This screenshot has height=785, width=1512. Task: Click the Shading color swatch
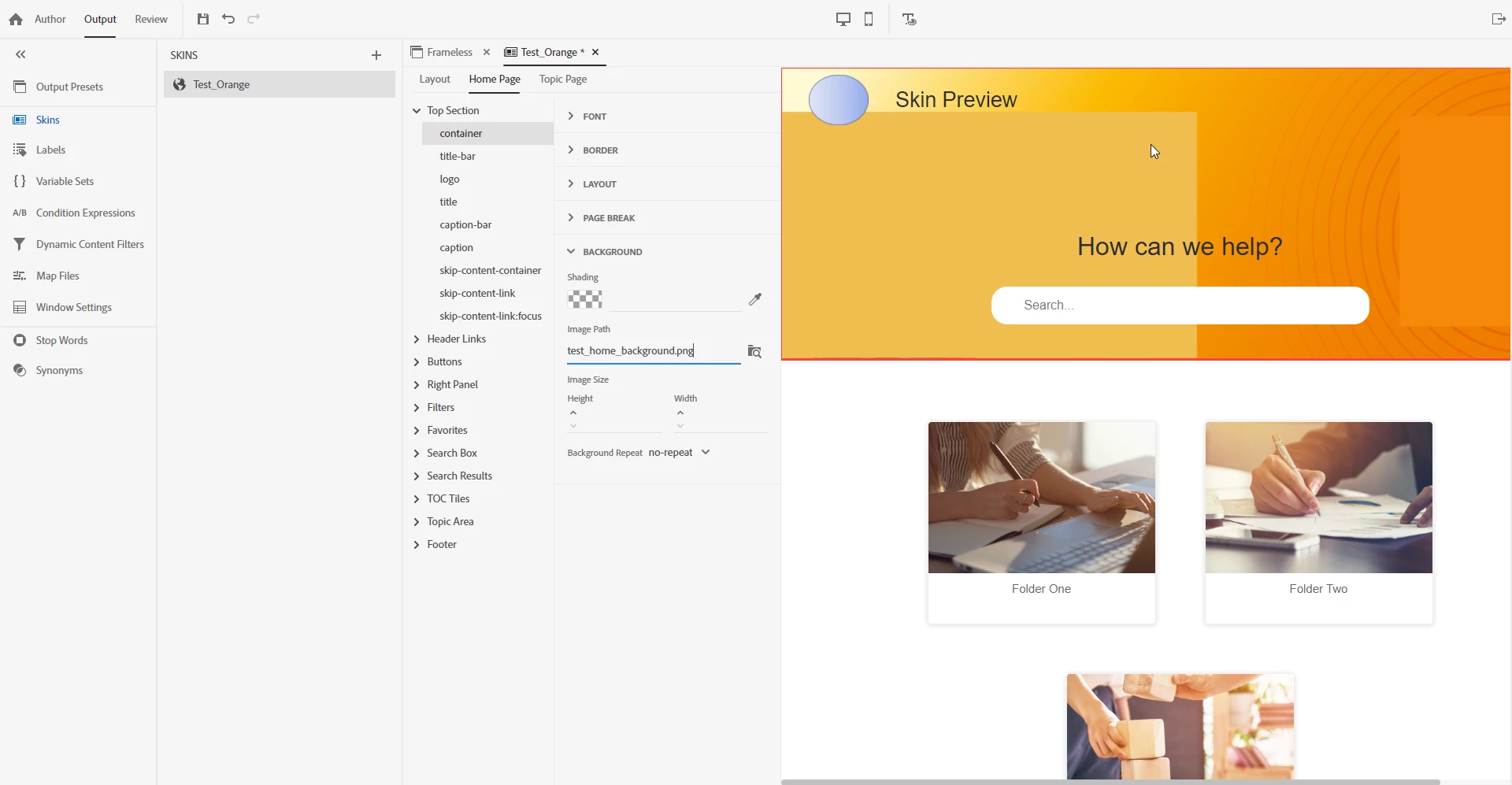coord(585,299)
